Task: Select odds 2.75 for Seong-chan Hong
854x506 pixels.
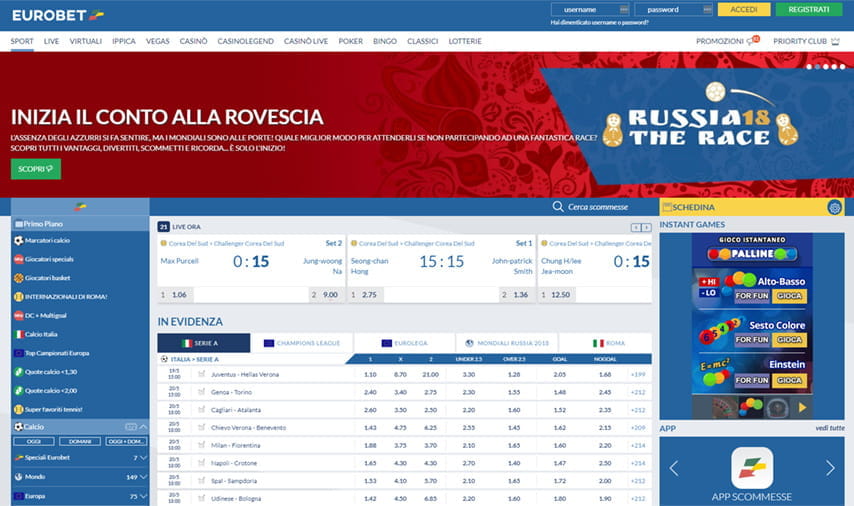Action: 365,295
